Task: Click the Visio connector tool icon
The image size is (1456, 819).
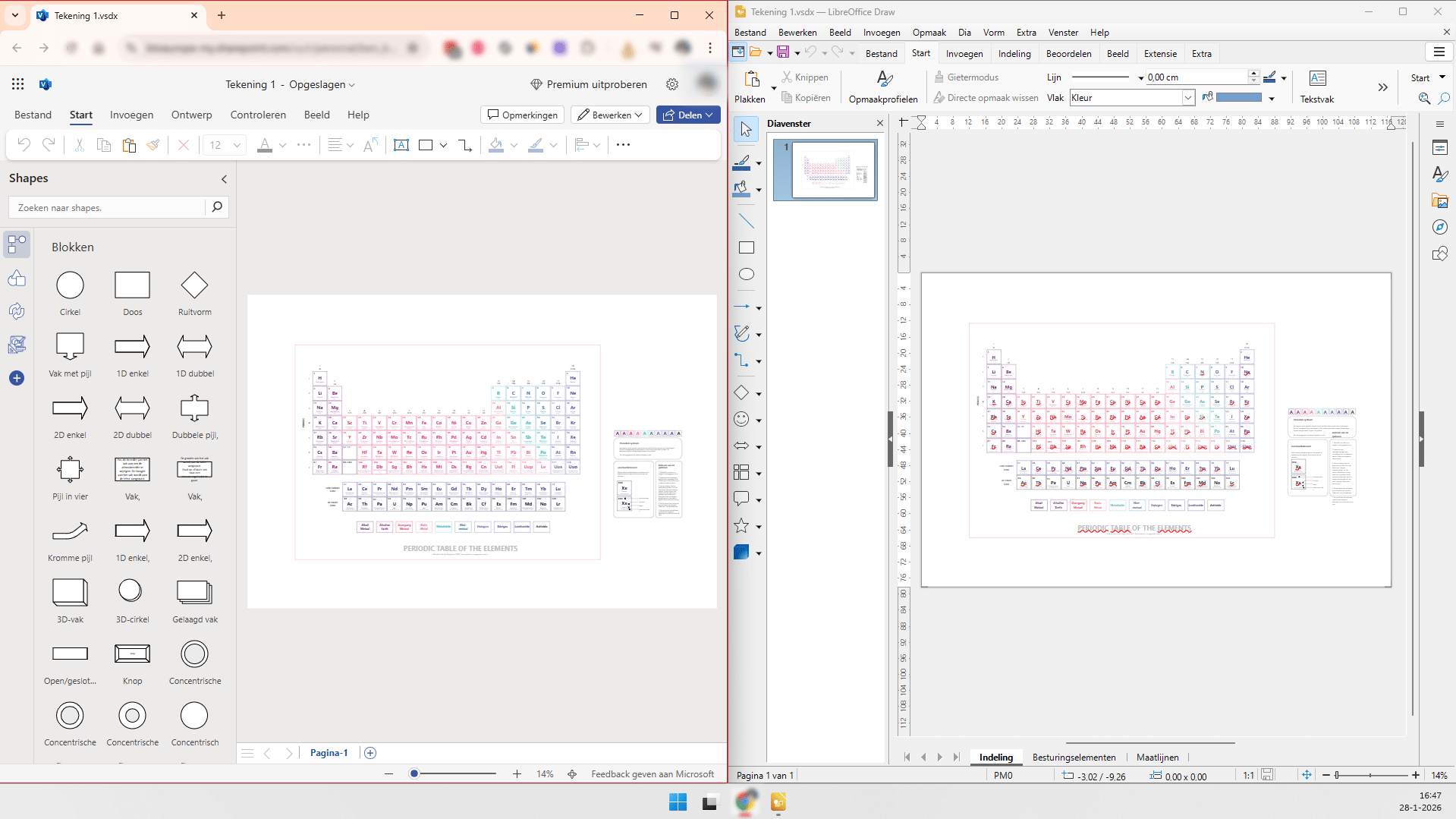Action: coord(465,145)
